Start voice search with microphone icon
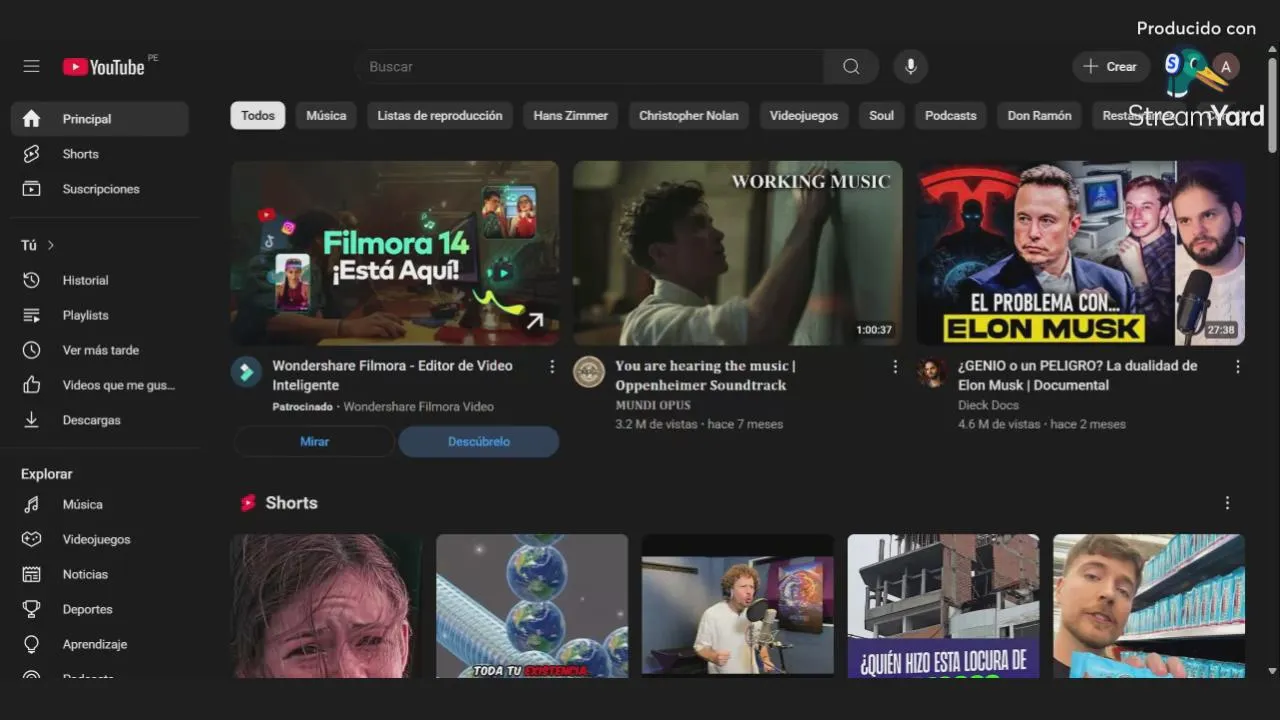 pos(910,67)
